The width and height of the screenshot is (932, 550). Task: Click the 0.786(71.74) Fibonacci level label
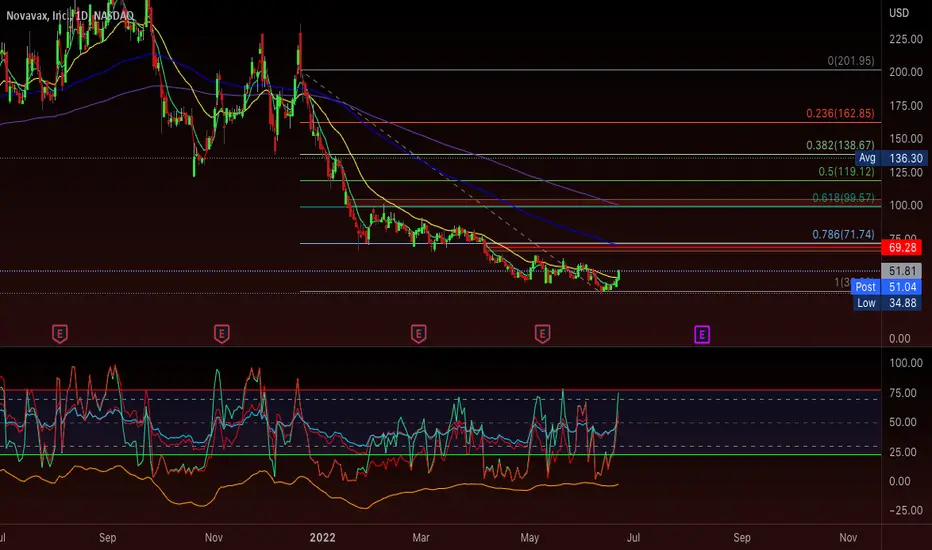click(843, 234)
